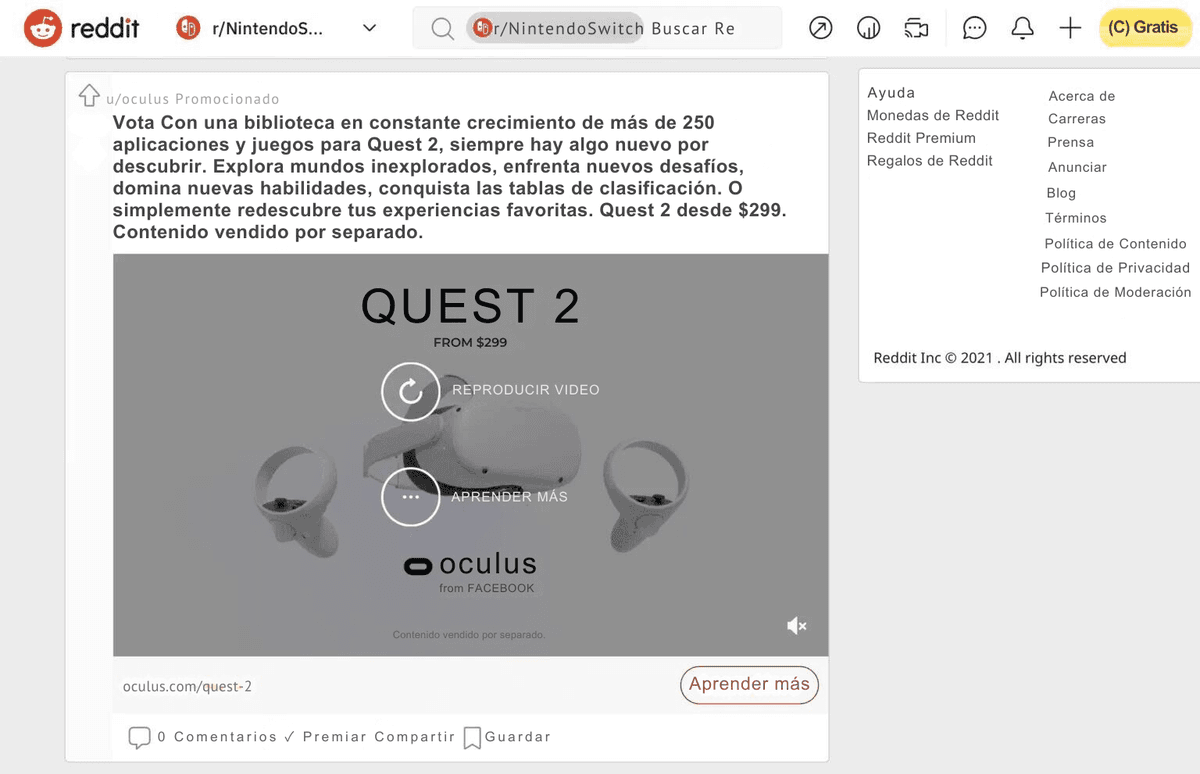Click the yellow Gratis coins button

(1144, 27)
